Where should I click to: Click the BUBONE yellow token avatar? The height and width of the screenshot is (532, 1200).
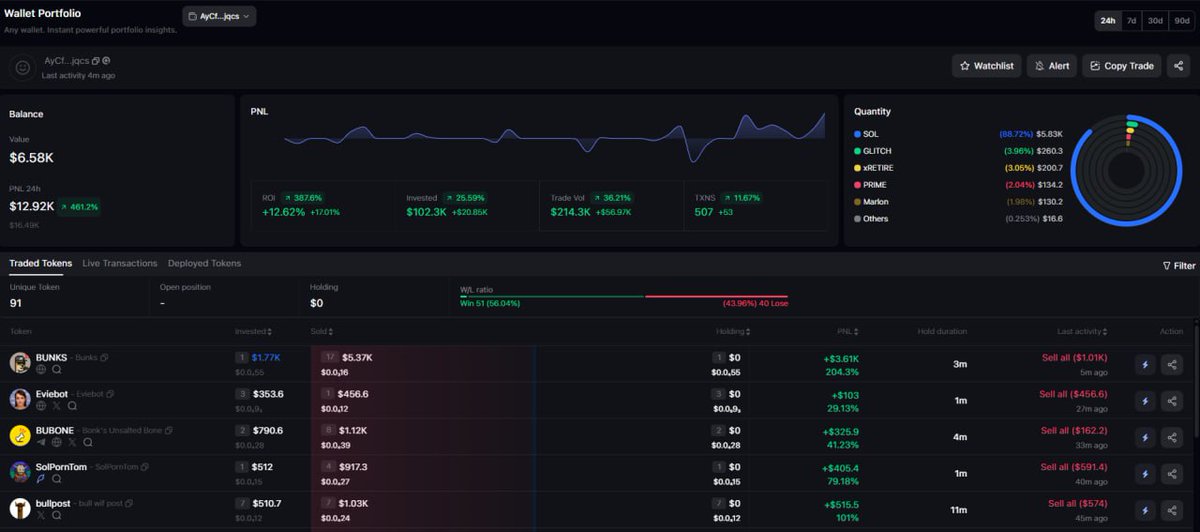20,436
